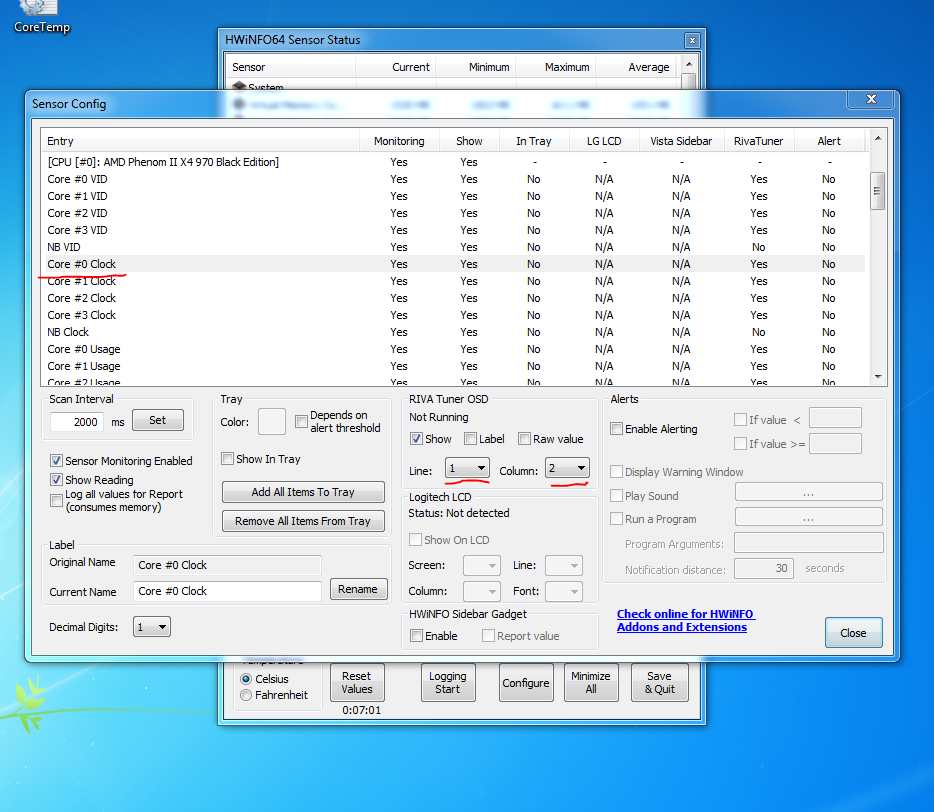Click the Close button in Sensor Config

click(x=853, y=633)
